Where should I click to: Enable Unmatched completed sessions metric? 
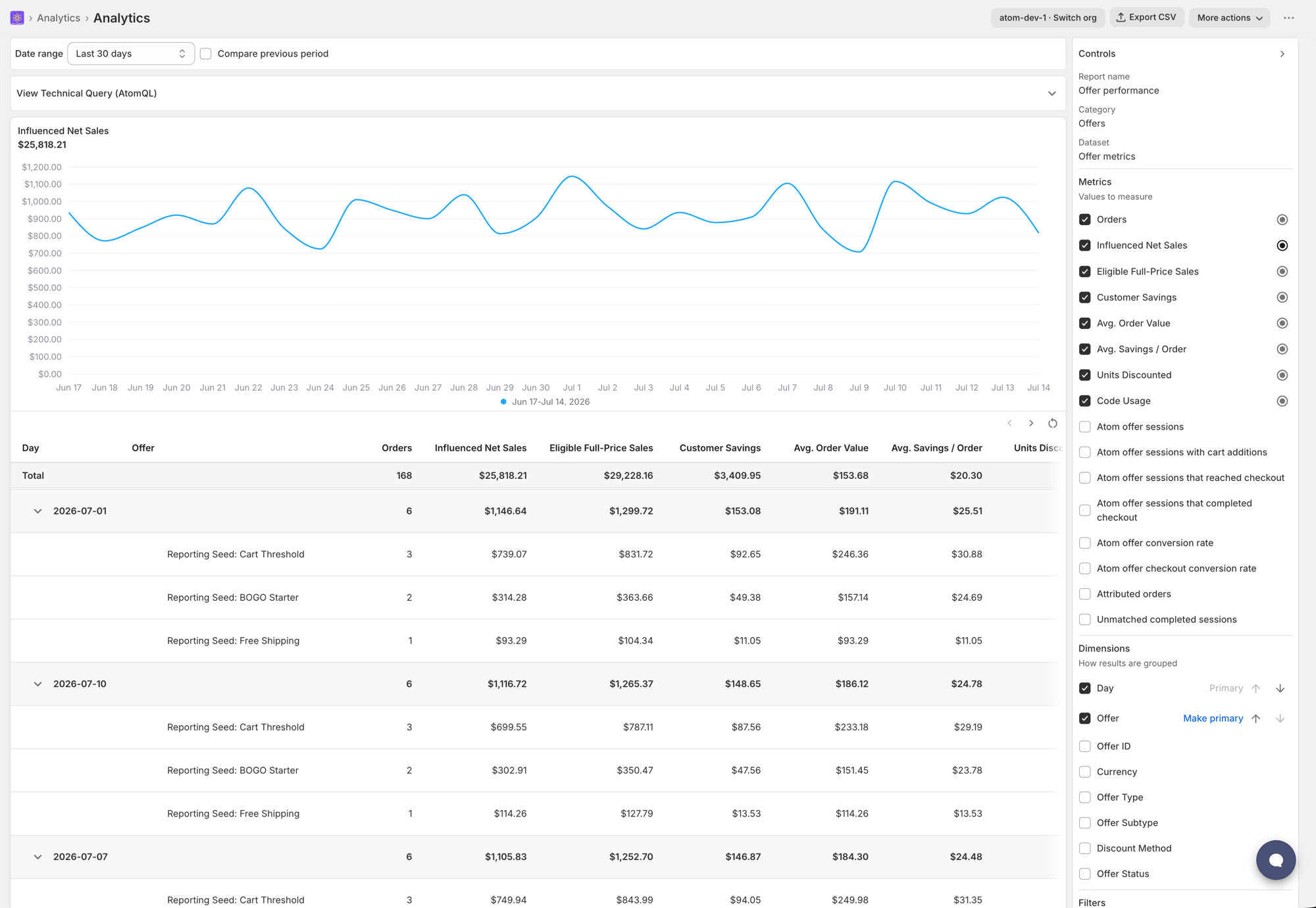pos(1085,620)
